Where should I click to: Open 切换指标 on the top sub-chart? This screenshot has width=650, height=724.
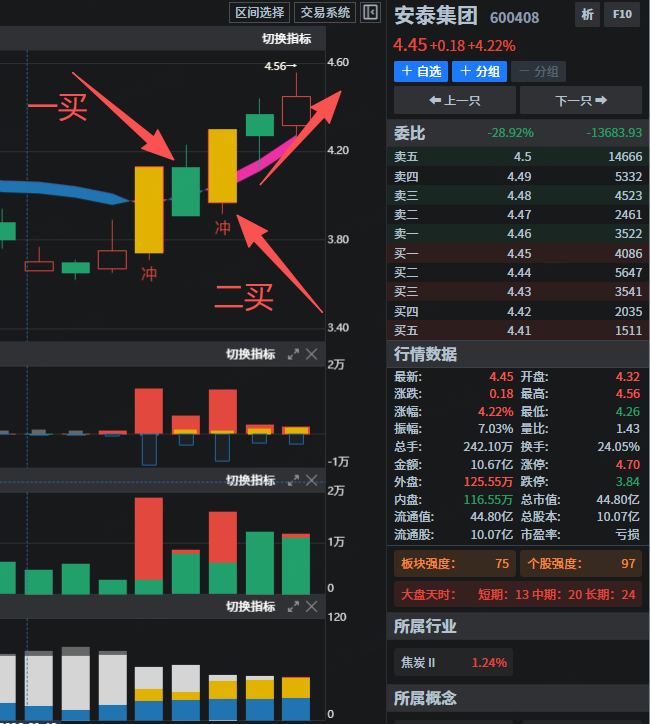[250, 354]
